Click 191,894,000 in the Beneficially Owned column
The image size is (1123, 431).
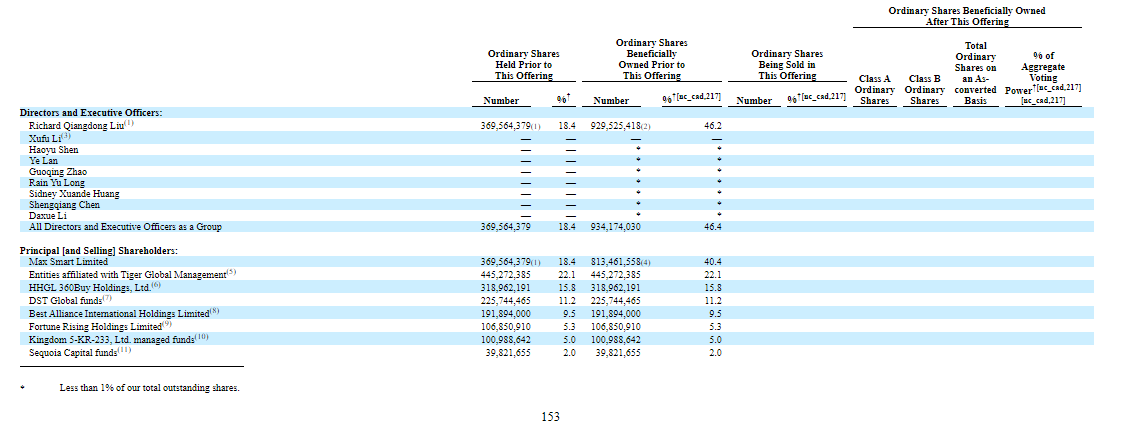tap(615, 314)
